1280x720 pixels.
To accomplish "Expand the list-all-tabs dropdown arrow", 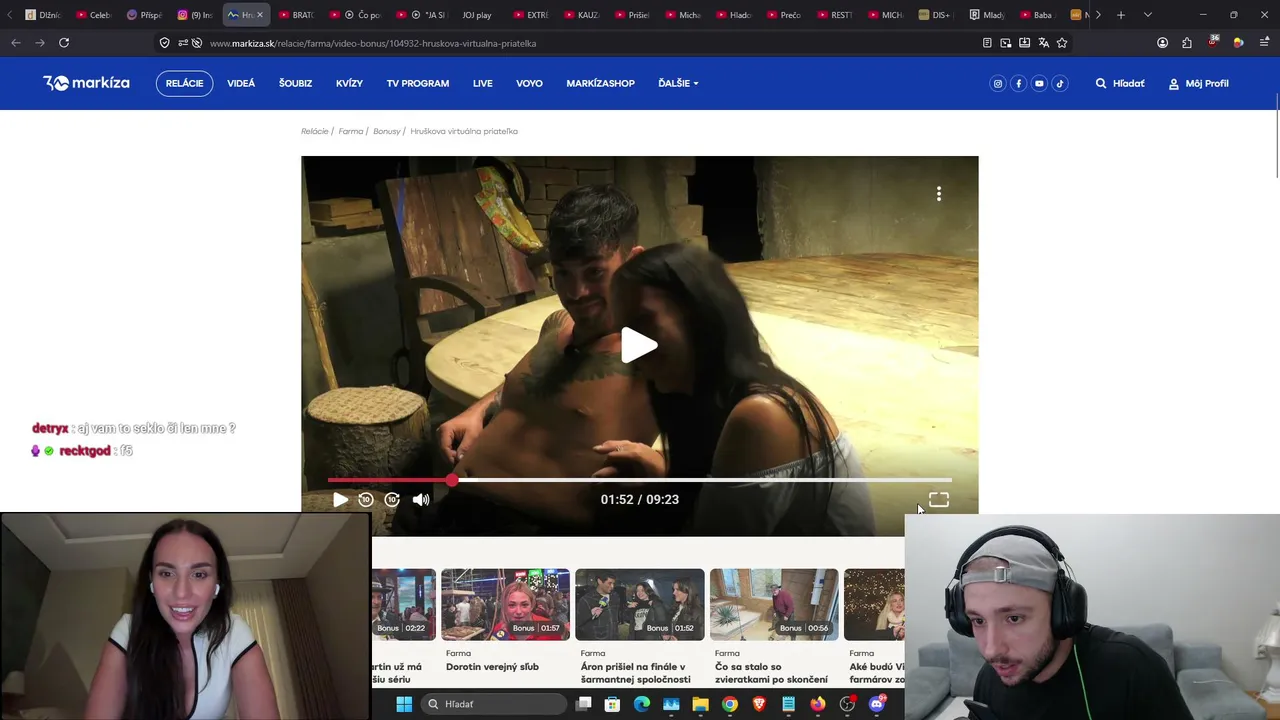I will [1147, 15].
